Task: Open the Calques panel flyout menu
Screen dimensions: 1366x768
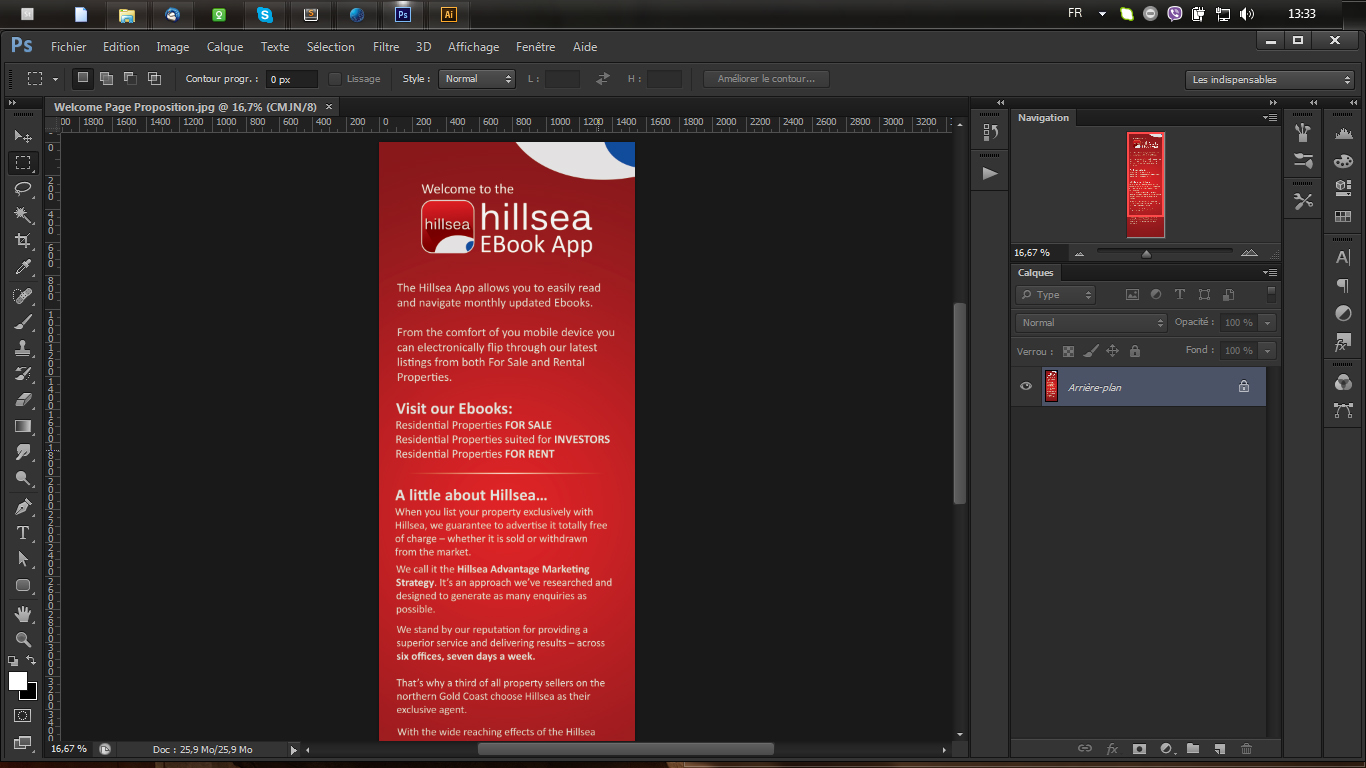Action: tap(1270, 273)
